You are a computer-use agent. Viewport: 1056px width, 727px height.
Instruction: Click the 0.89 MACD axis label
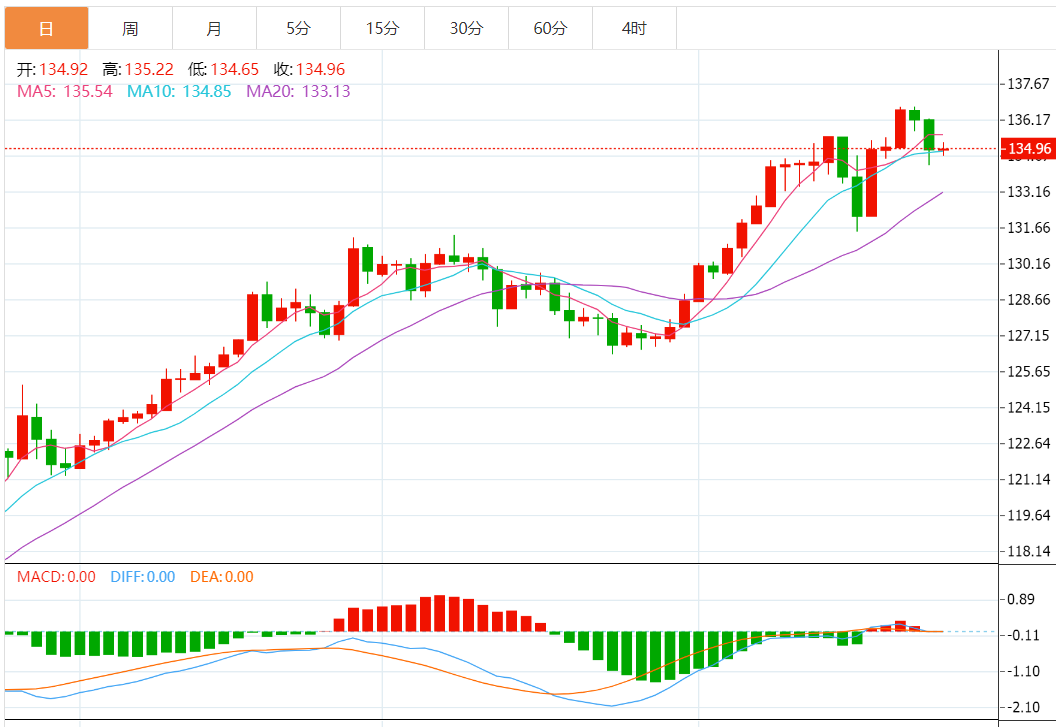(1021, 599)
